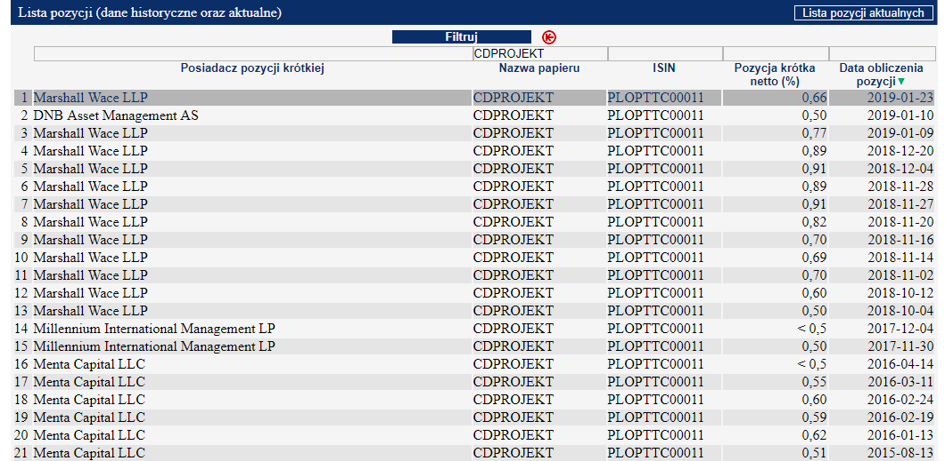Click date 2017-11-30
This screenshot has width=945, height=461.
(900, 347)
